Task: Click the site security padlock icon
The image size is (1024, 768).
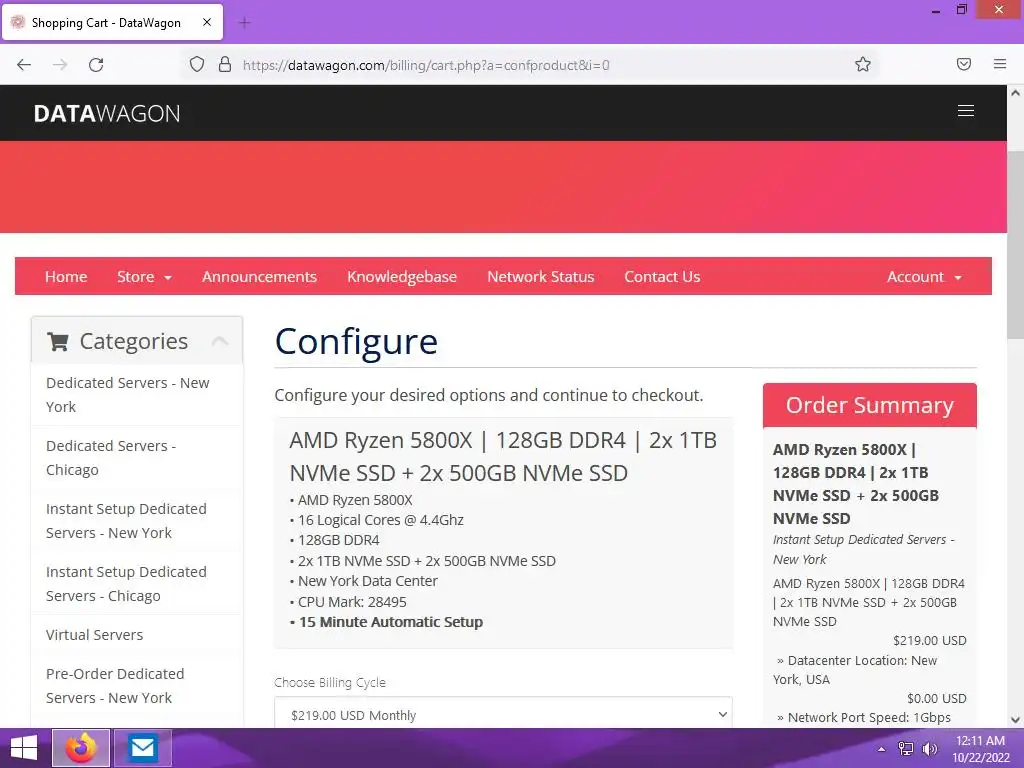Action: (225, 64)
